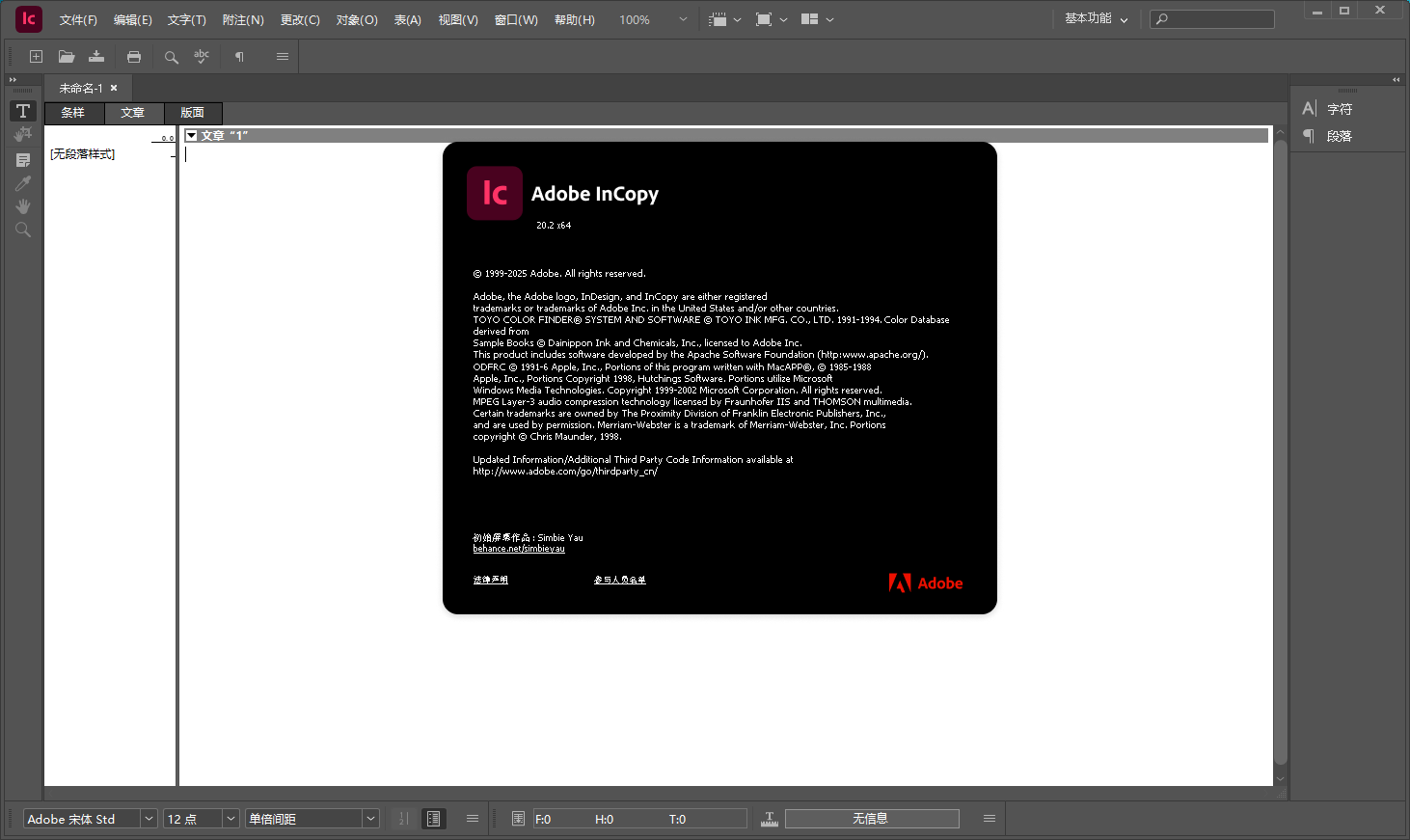Open the 基本功能 workspace switcher
The height and width of the screenshot is (840, 1410).
(x=1095, y=18)
